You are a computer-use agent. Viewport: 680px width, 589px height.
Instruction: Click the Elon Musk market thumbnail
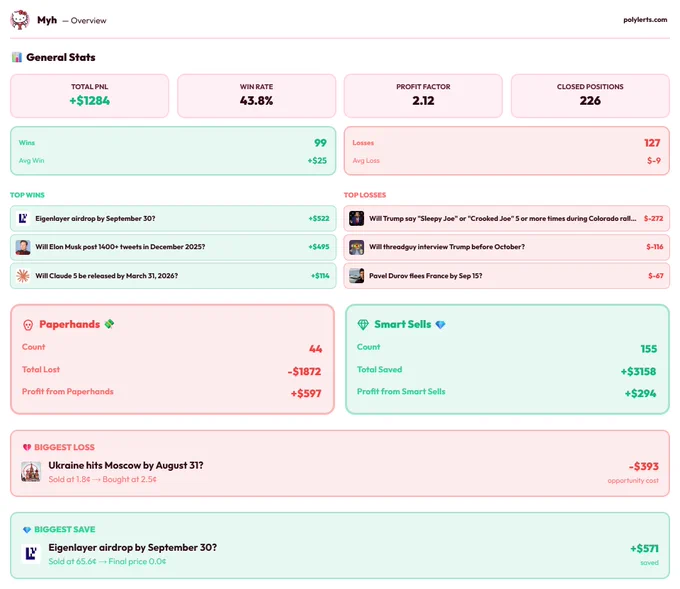tap(23, 247)
